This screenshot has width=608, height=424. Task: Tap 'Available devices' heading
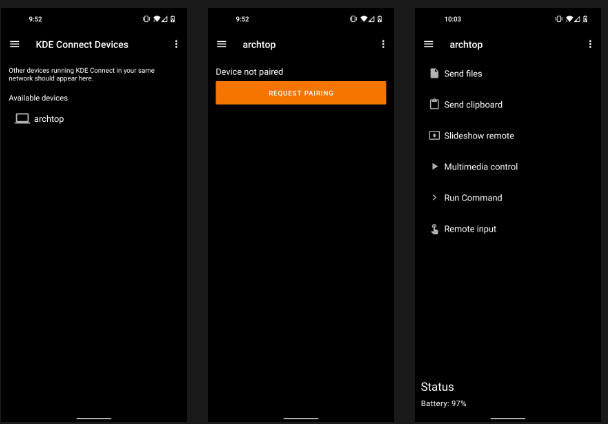[x=38, y=98]
